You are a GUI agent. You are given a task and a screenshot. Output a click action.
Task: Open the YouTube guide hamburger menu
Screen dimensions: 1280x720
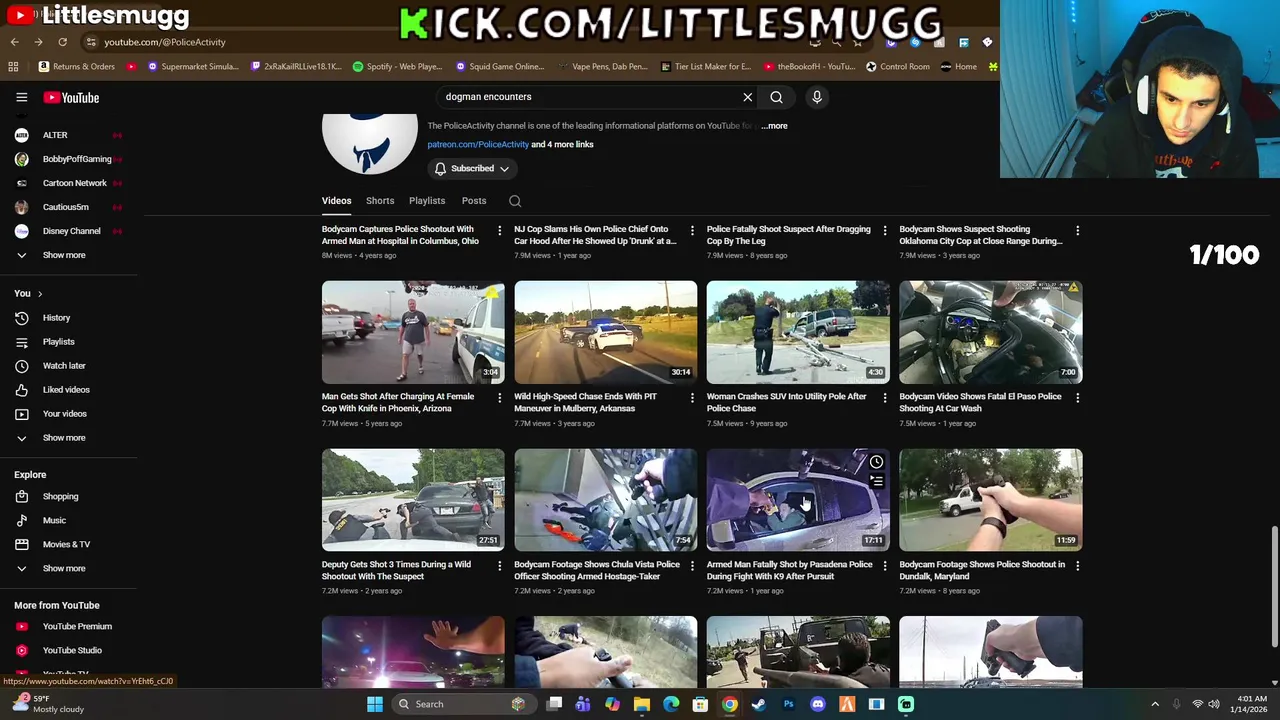[21, 97]
